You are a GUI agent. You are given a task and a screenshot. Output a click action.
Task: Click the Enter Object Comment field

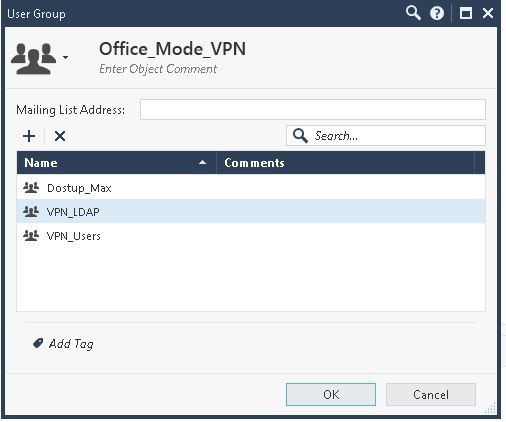pos(158,69)
